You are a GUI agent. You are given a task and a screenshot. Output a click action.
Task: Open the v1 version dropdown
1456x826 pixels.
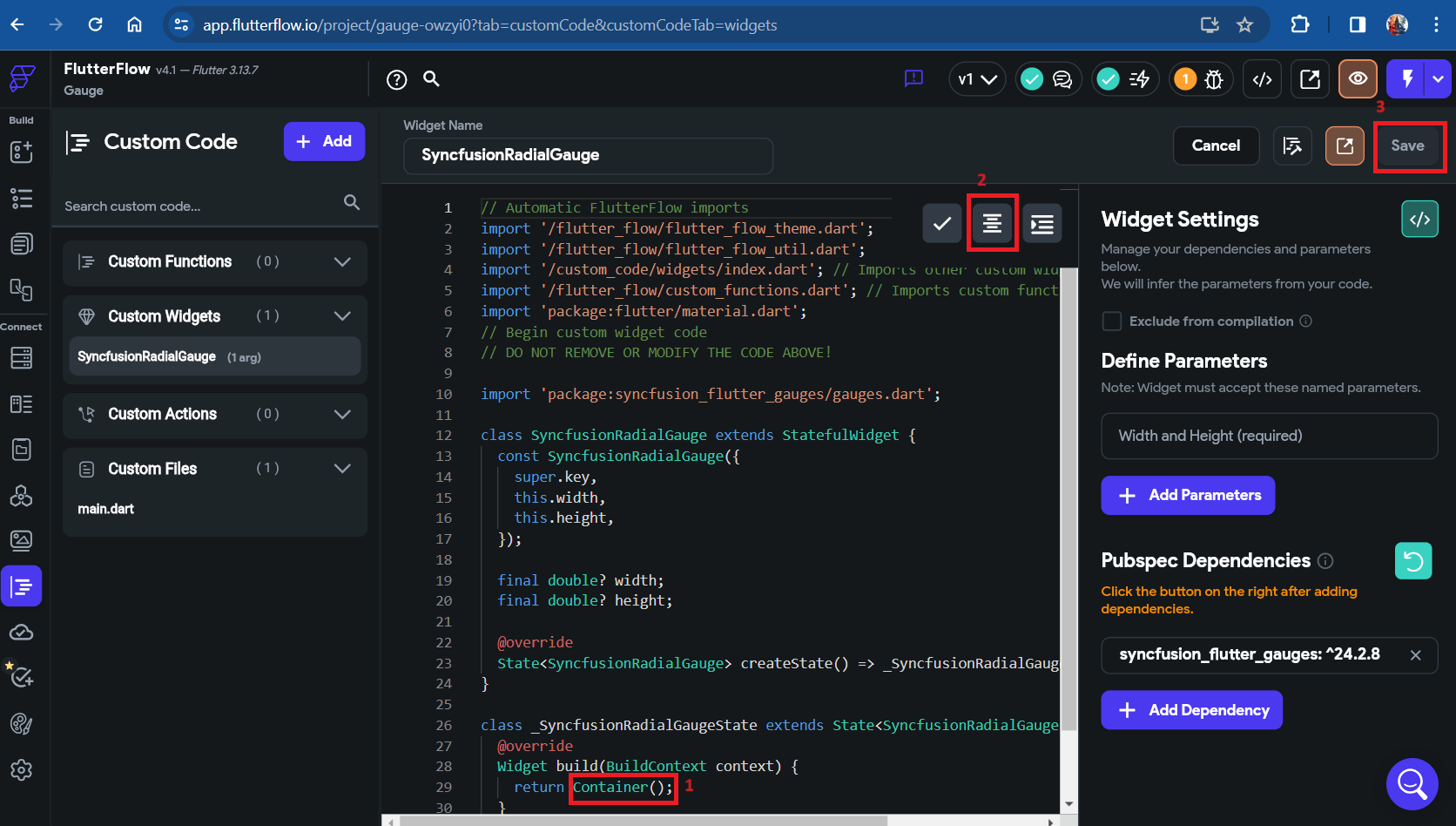[x=977, y=79]
